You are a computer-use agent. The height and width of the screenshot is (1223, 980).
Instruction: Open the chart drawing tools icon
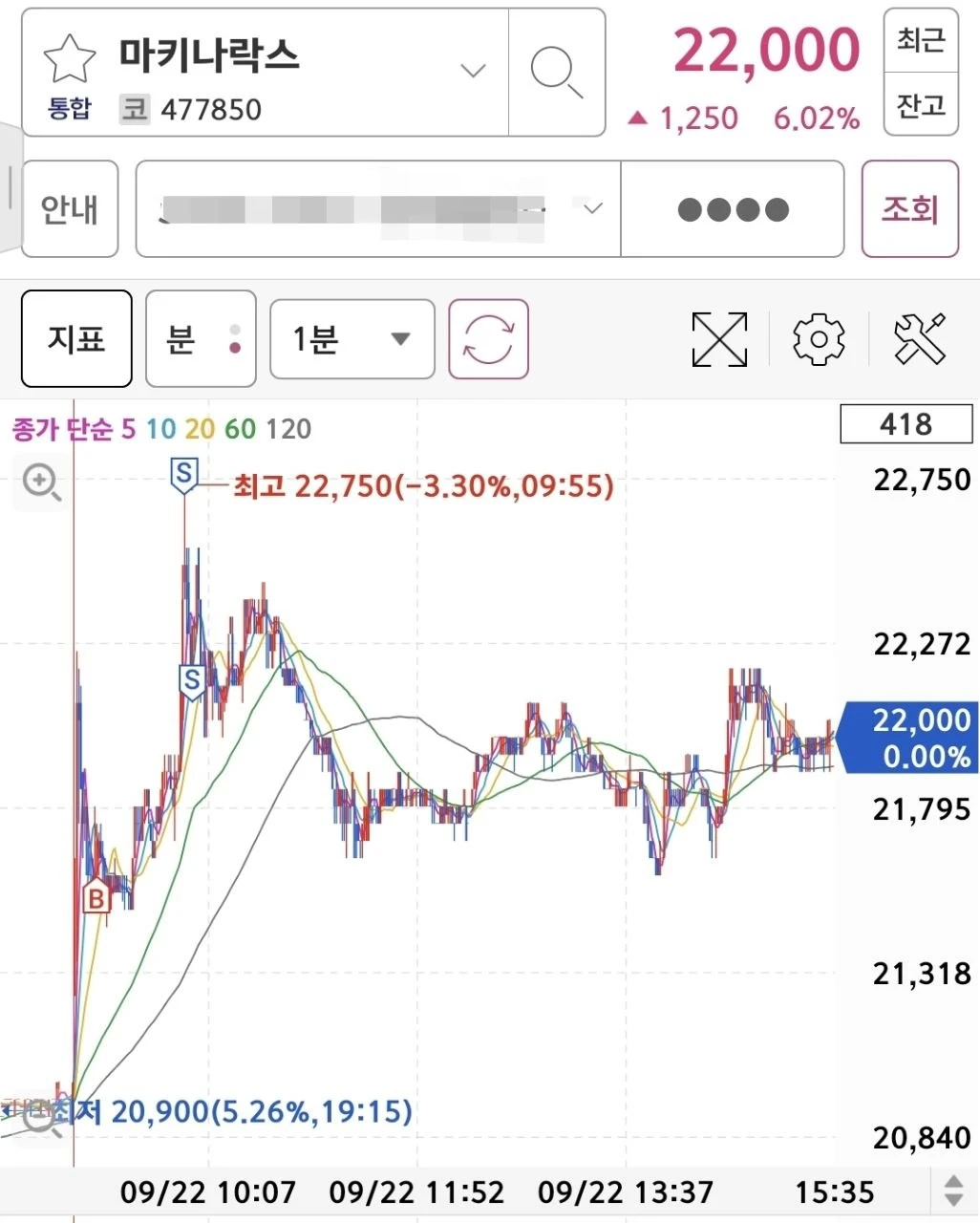pos(920,339)
